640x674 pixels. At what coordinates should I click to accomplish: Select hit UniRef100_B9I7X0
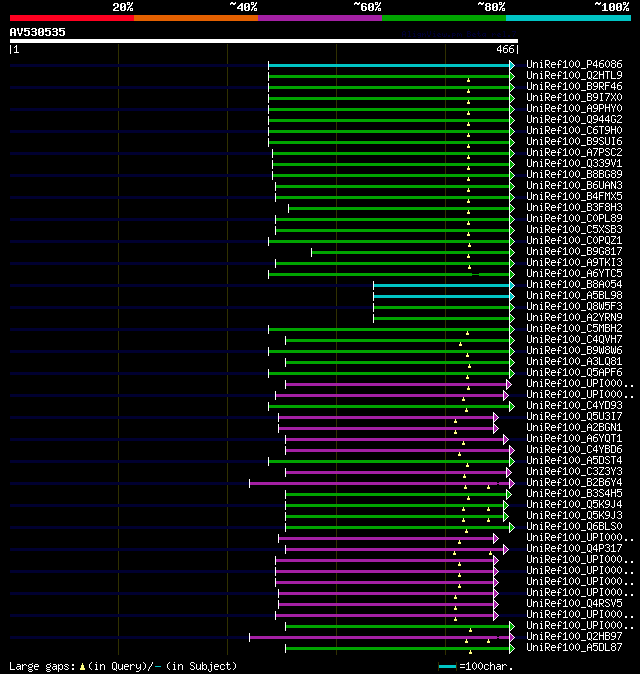coord(574,98)
